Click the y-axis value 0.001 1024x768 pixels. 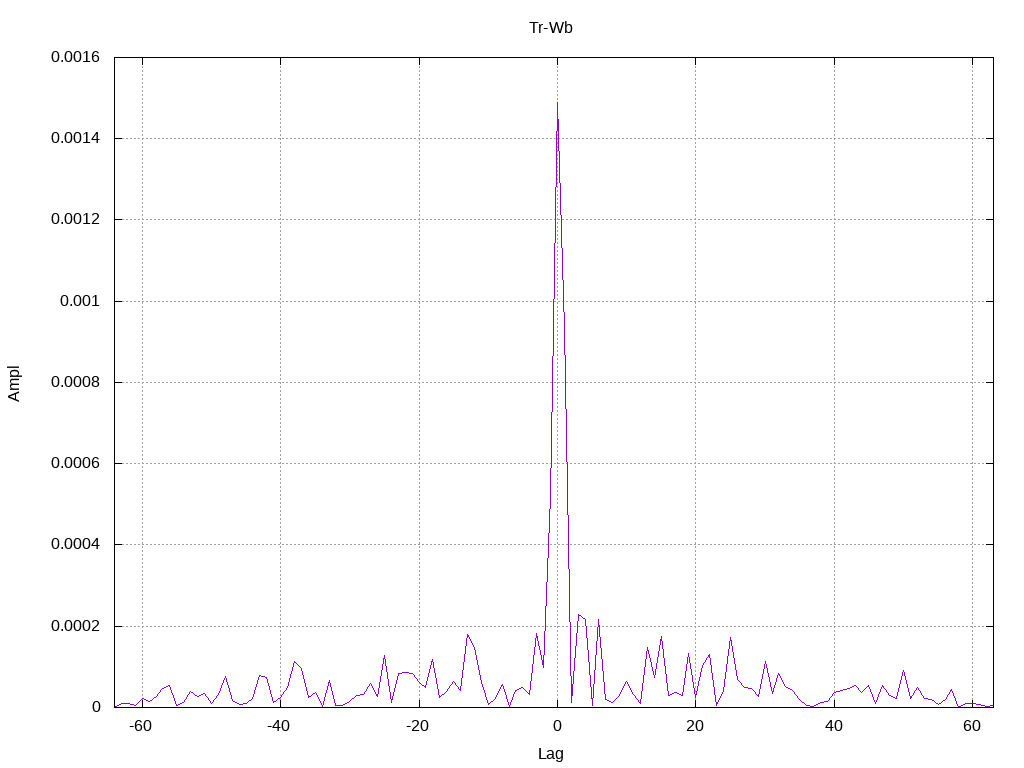tap(80, 301)
